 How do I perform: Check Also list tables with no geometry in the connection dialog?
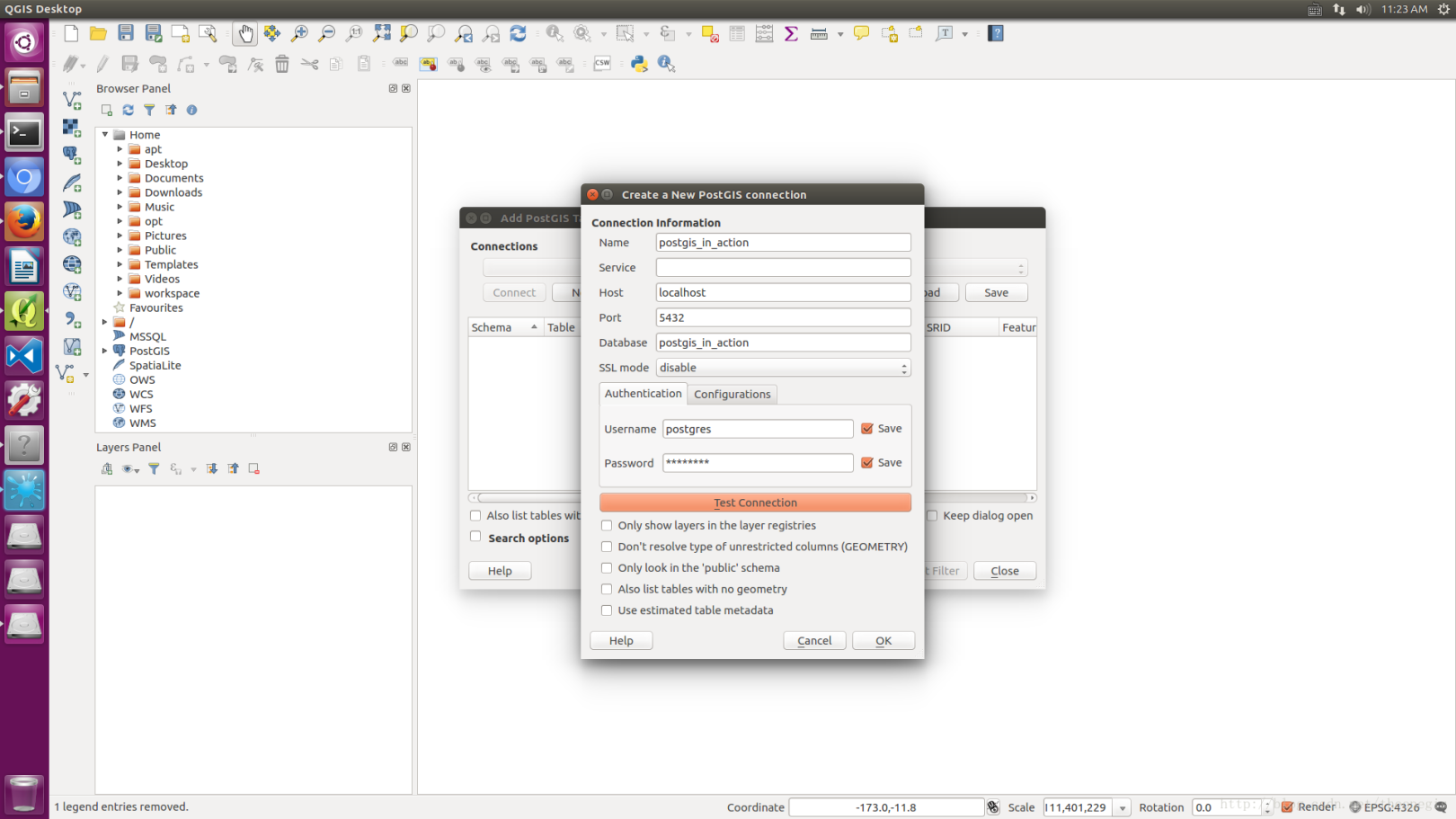click(607, 590)
